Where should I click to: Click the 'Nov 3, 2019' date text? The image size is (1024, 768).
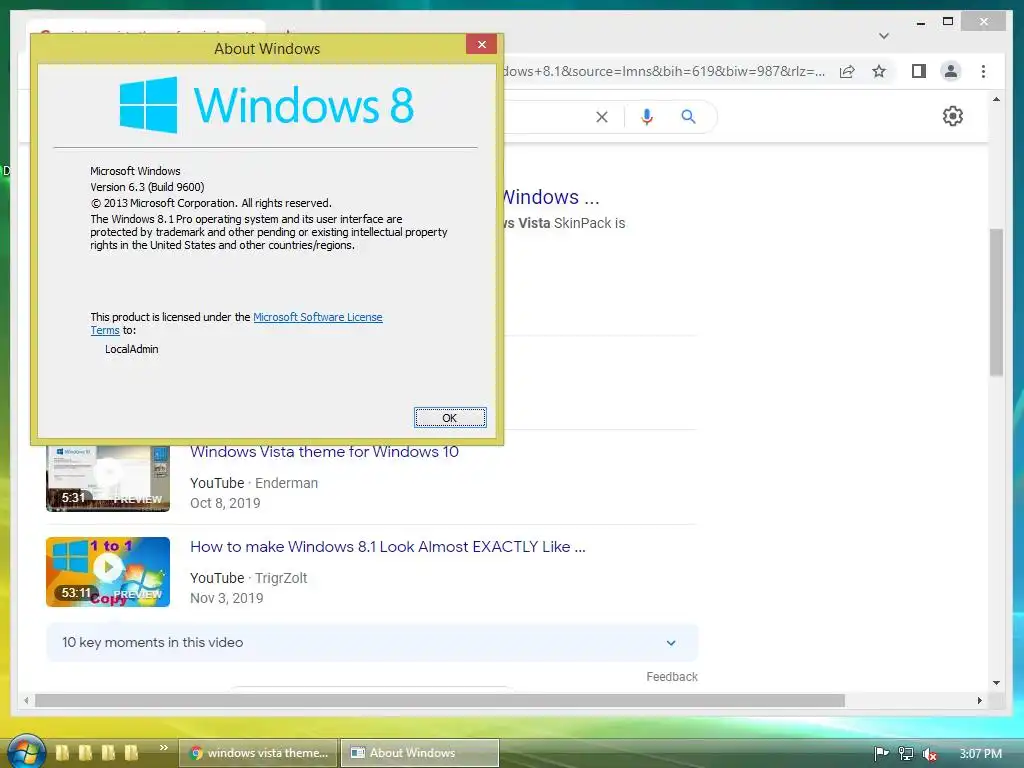[227, 598]
